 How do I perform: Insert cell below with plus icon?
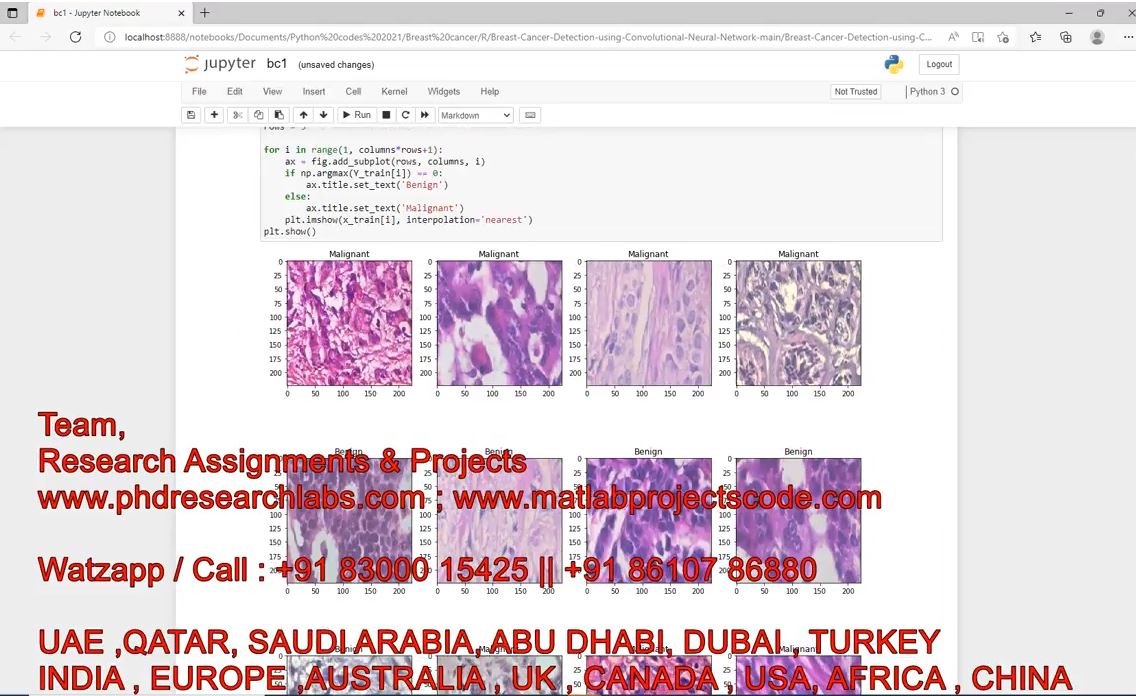pos(214,115)
